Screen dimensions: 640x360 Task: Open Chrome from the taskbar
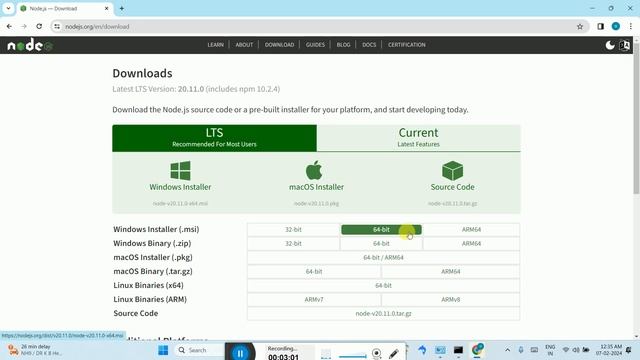coord(477,350)
